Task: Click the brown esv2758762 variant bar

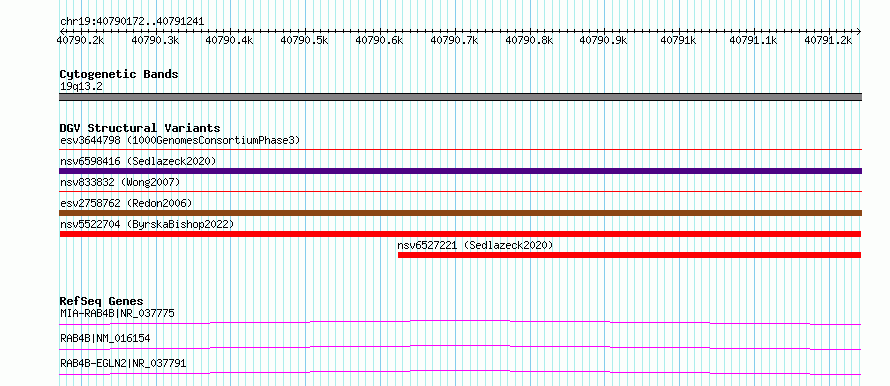Action: click(x=460, y=213)
